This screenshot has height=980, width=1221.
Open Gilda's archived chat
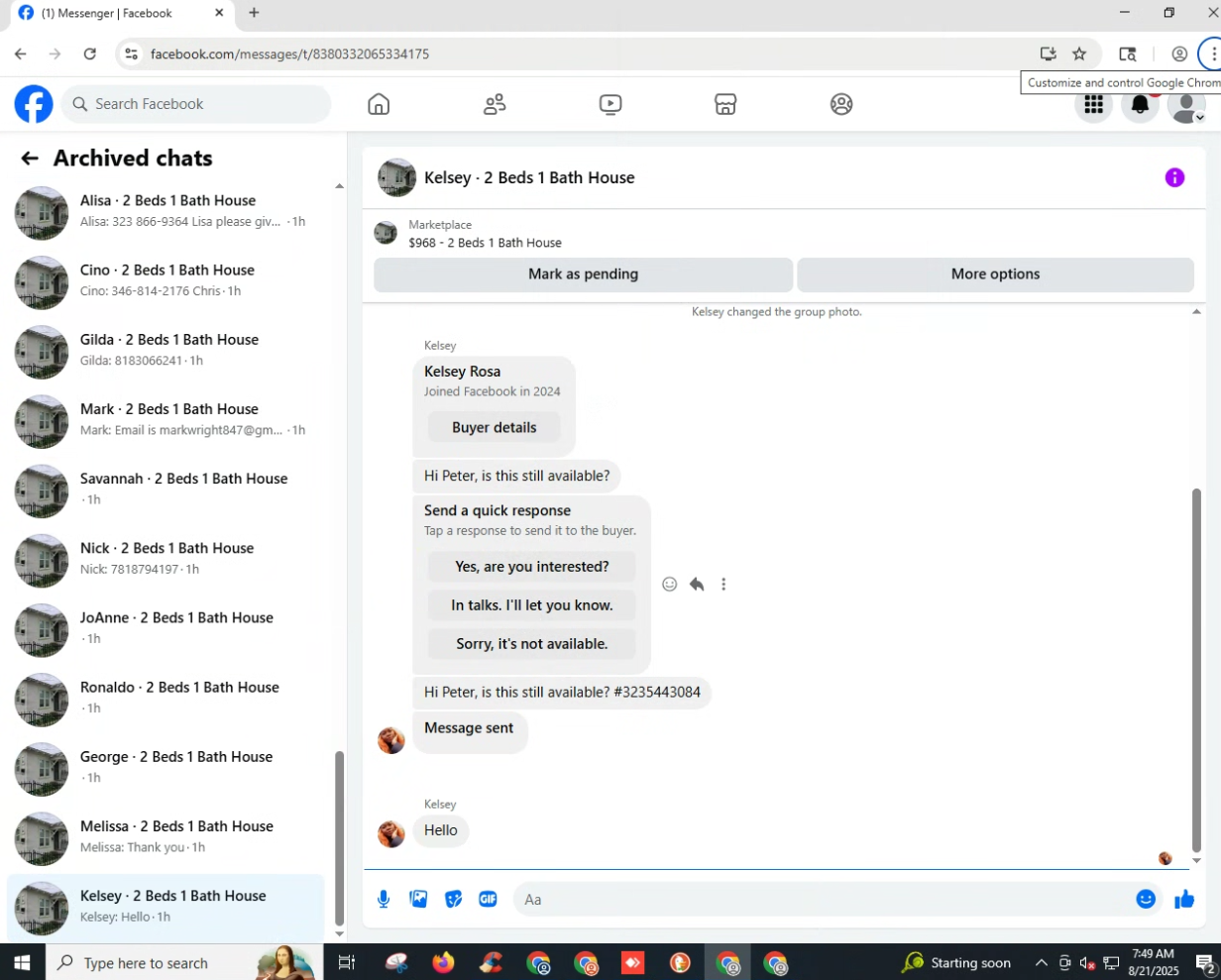(x=166, y=351)
